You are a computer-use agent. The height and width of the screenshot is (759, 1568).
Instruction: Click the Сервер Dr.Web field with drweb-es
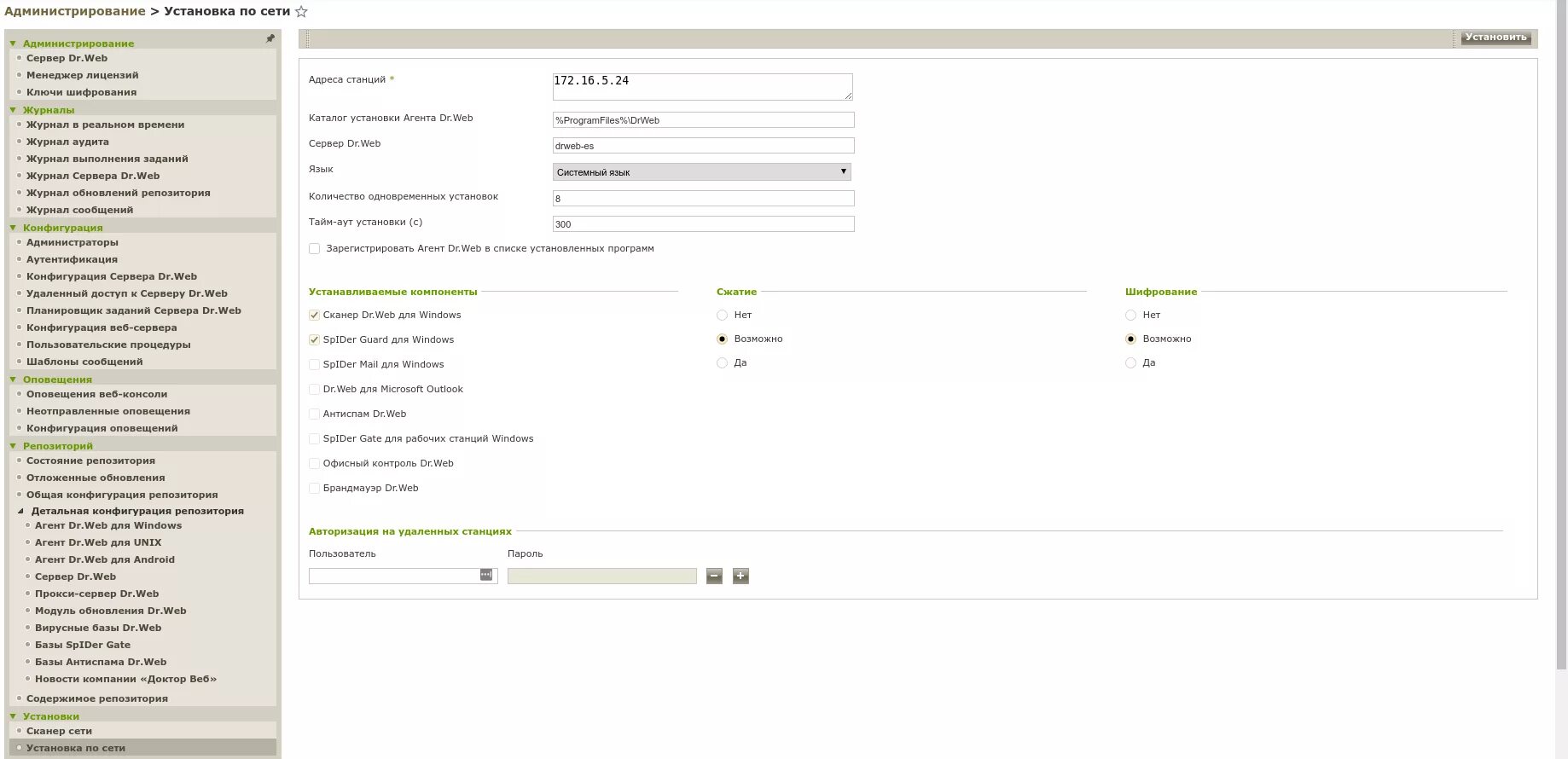704,146
